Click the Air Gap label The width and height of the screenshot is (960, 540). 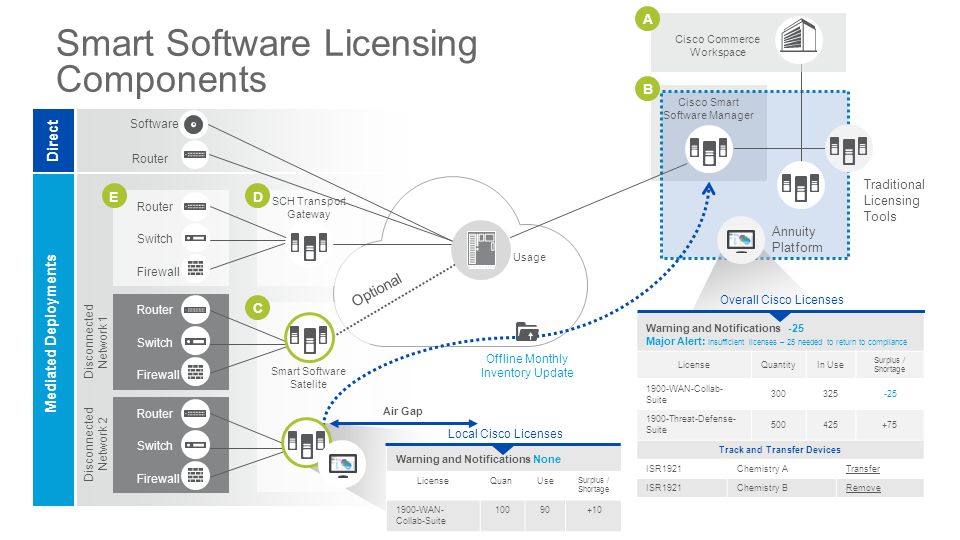click(x=402, y=411)
